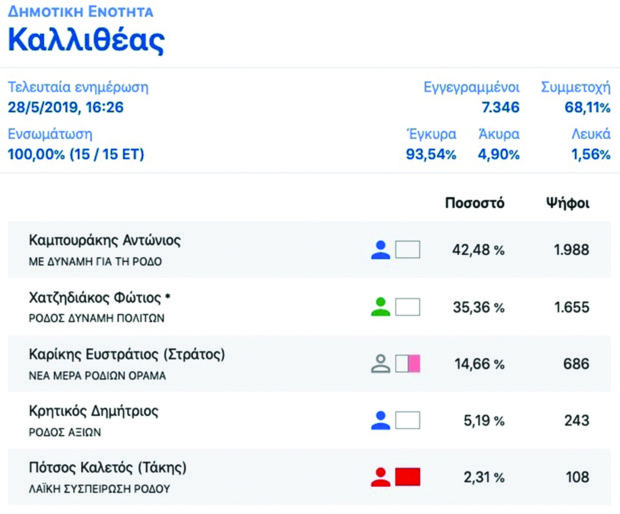Click blue person icon beside Καμπουράκης Αντώνιος
620x514 pixels.
tap(380, 250)
